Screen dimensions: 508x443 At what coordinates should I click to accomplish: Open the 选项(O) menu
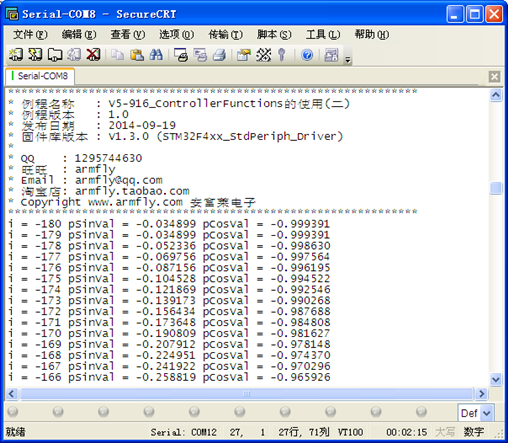(x=176, y=34)
